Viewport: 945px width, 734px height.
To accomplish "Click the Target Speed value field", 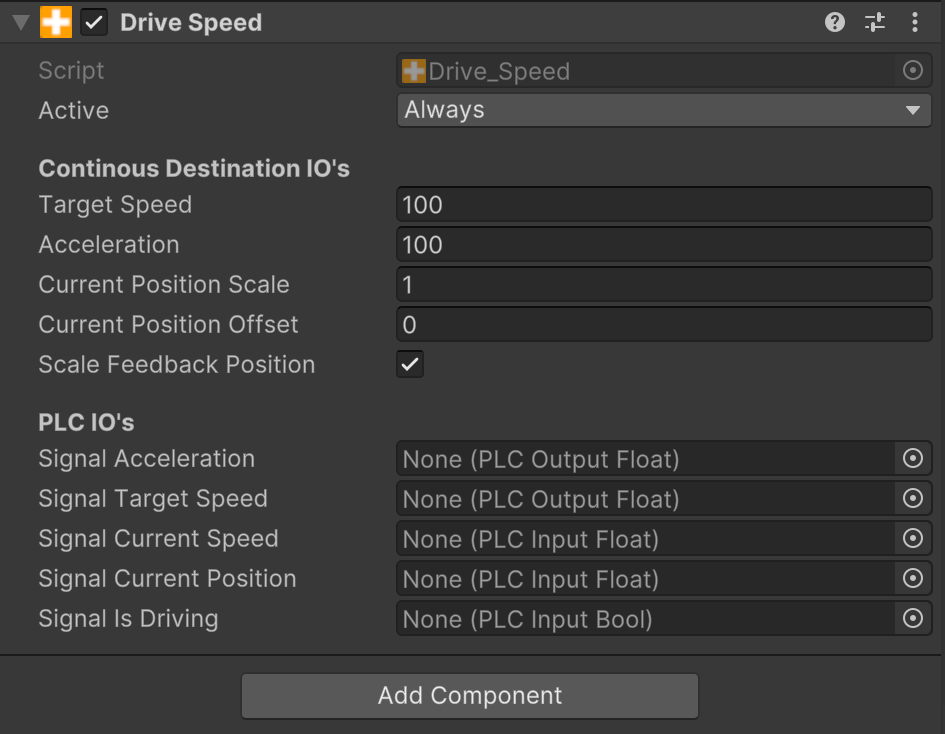I will pyautogui.click(x=664, y=205).
